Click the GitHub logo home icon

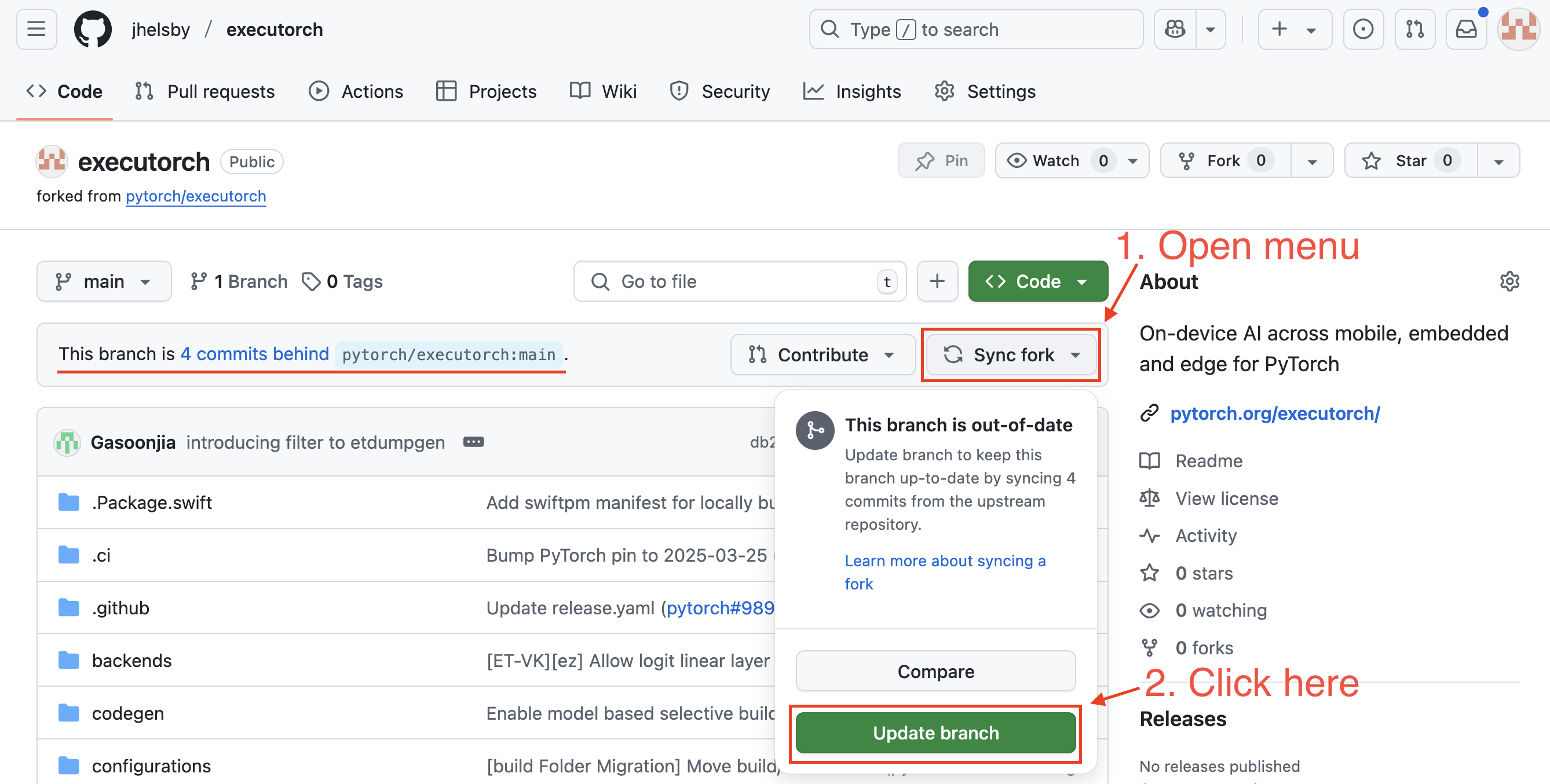(x=92, y=29)
